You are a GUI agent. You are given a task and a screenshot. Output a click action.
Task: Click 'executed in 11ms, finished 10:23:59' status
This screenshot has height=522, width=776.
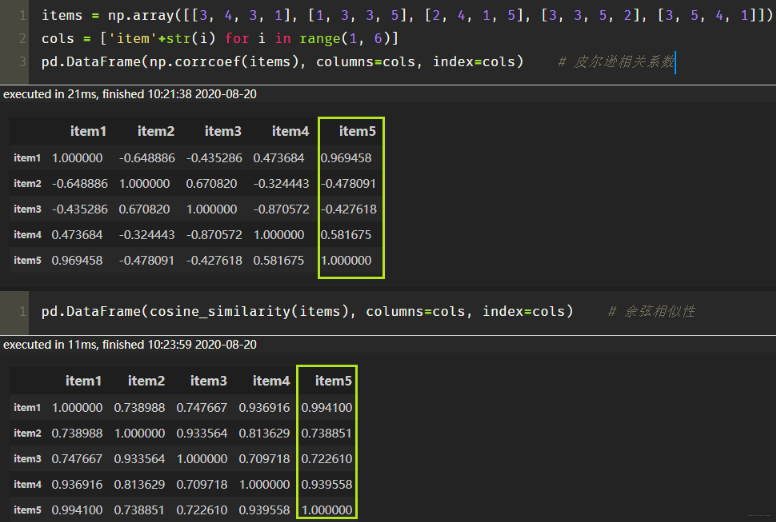pyautogui.click(x=130, y=344)
